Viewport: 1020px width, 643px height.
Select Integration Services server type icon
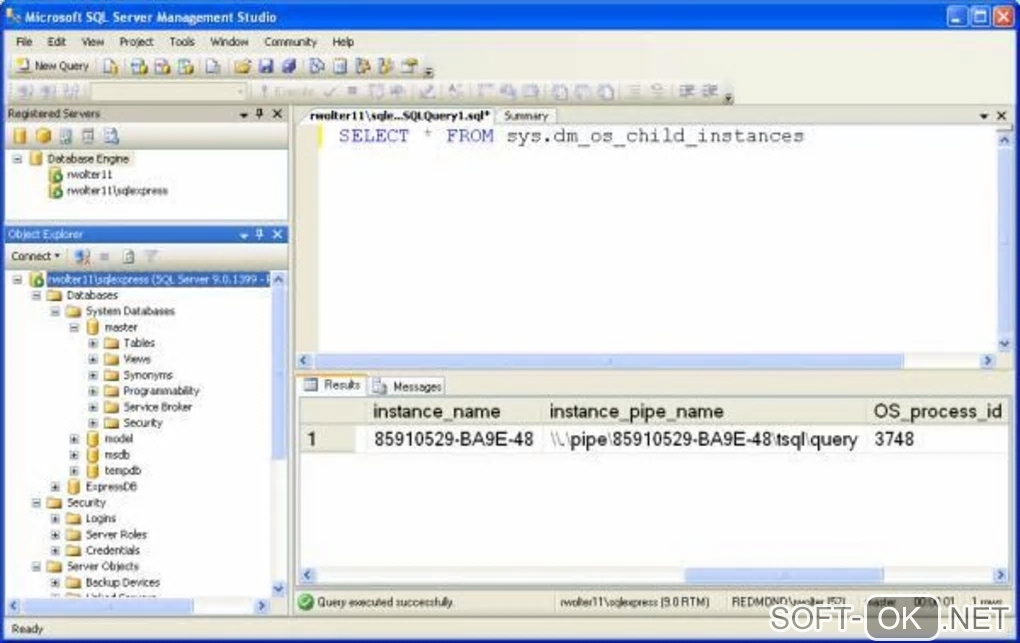(111, 136)
